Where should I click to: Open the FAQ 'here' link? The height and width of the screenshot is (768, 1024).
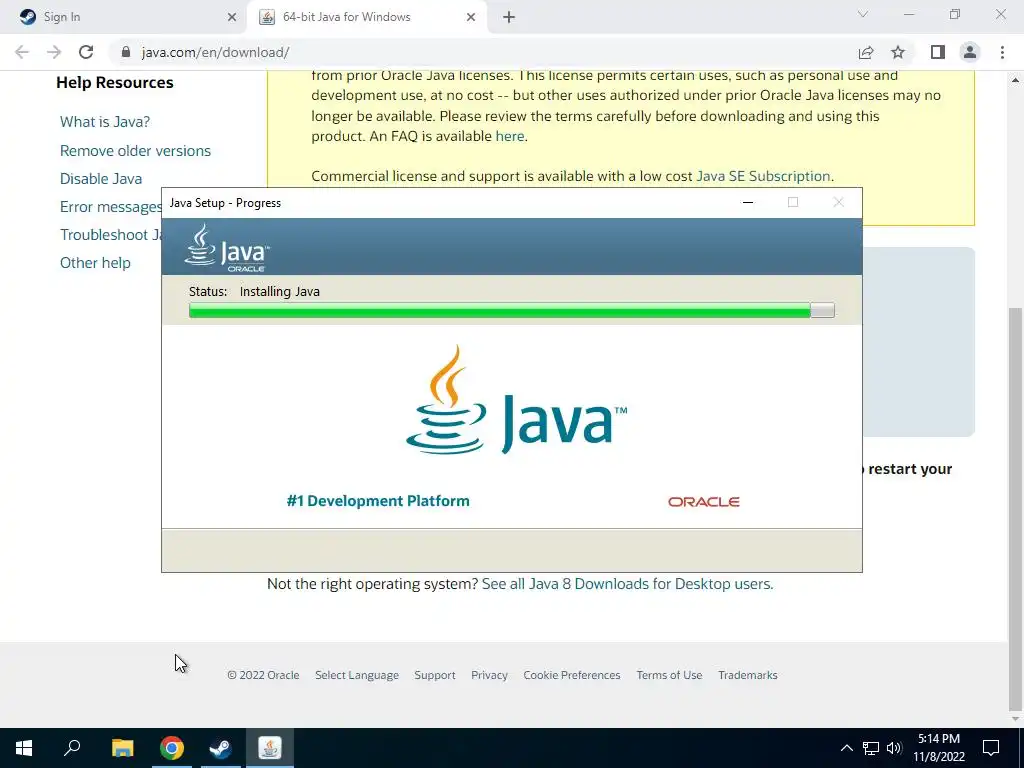pyautogui.click(x=509, y=136)
